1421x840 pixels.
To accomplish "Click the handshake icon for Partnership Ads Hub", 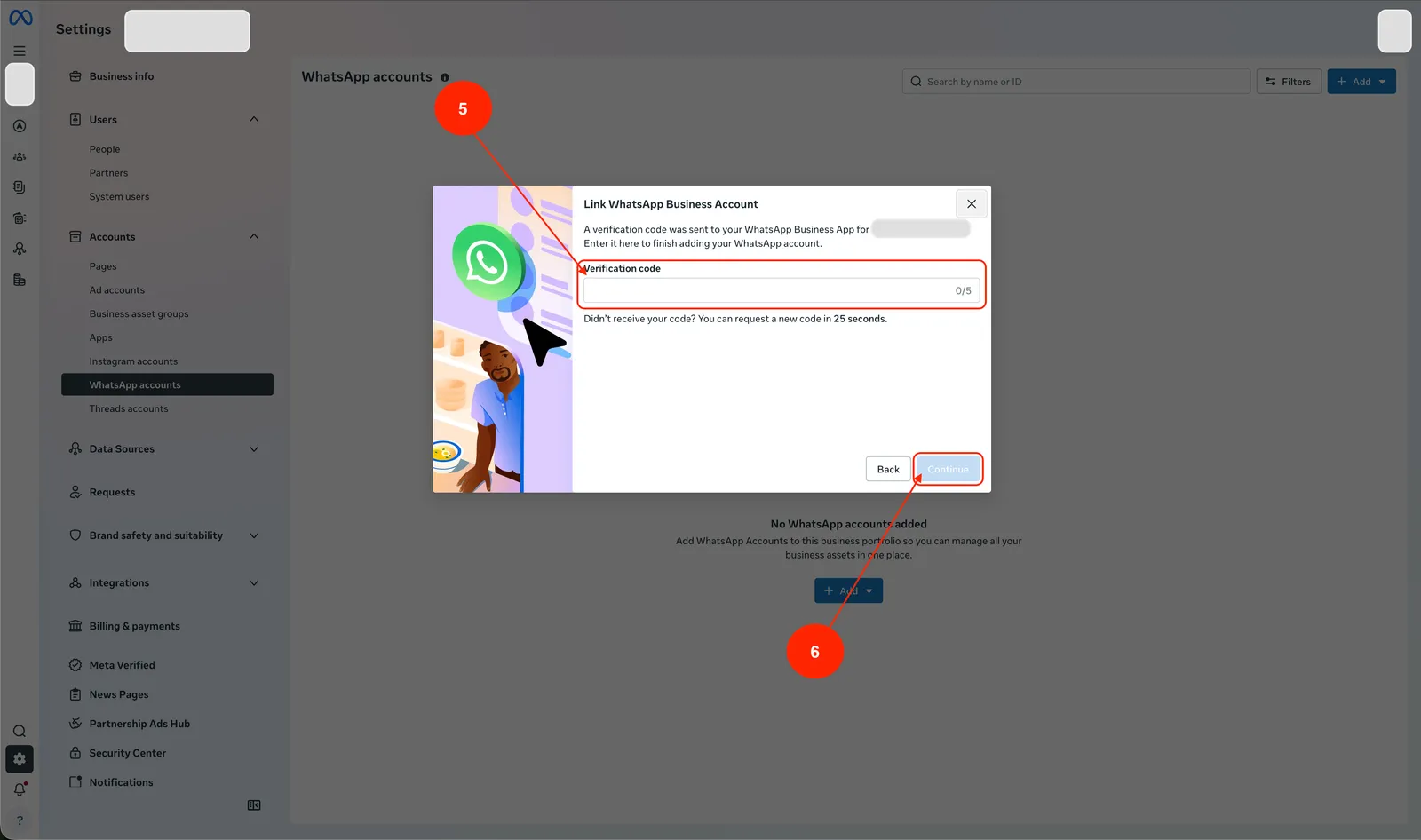I will (75, 724).
